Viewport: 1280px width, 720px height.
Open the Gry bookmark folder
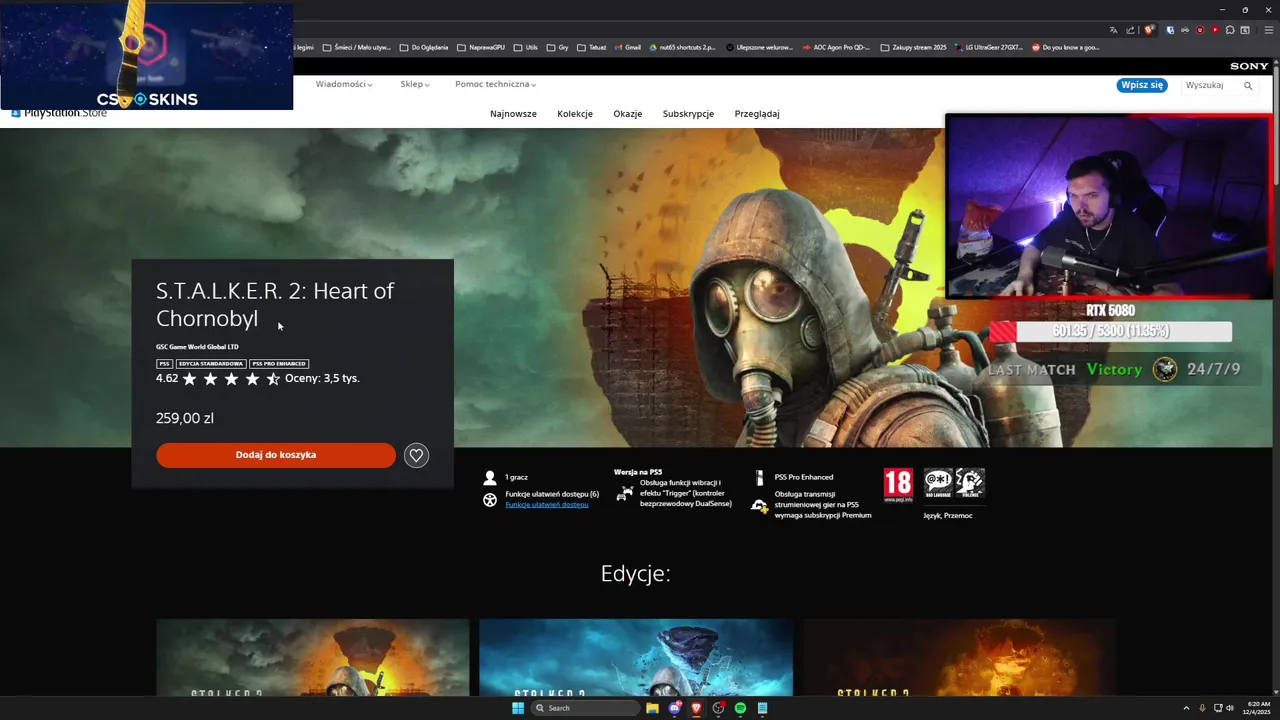click(x=557, y=47)
